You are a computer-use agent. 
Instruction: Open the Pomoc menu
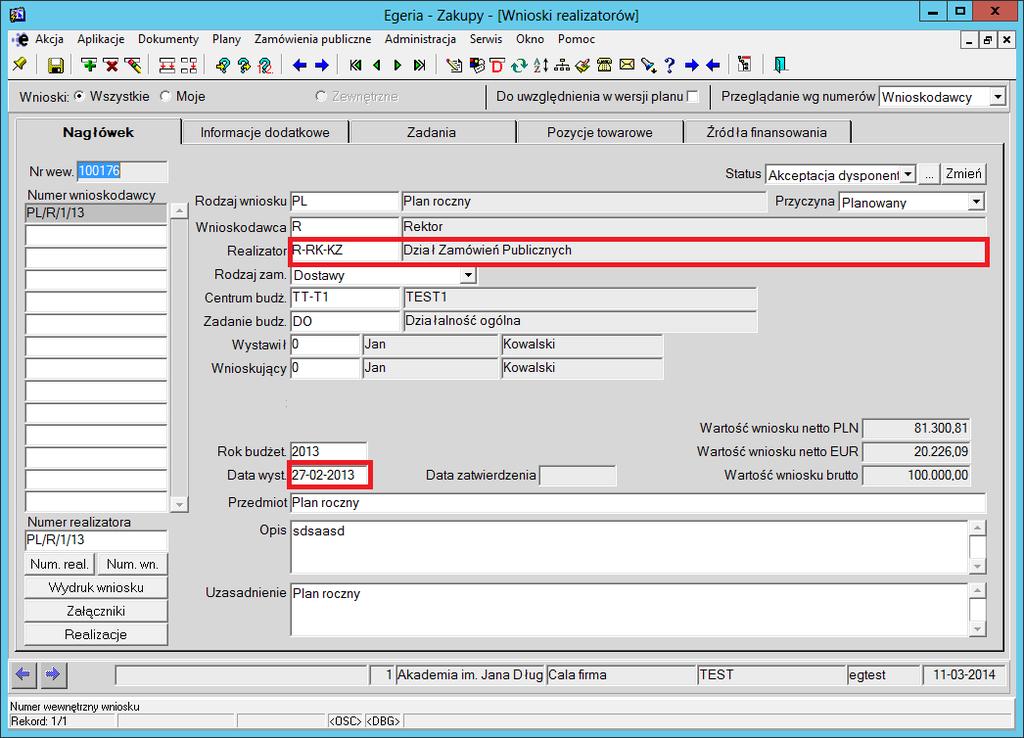[x=576, y=39]
